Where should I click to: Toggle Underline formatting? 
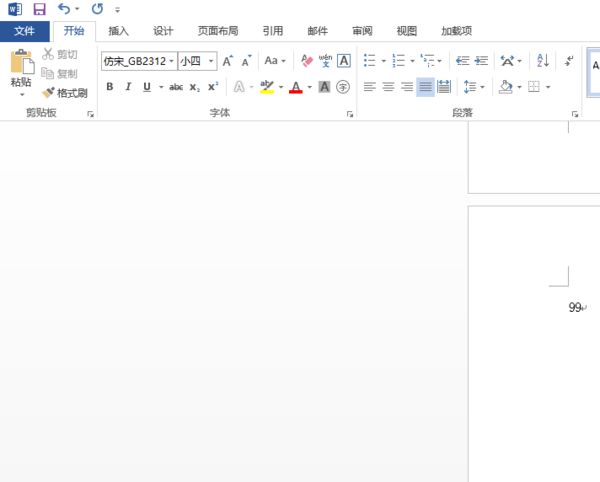tap(147, 87)
